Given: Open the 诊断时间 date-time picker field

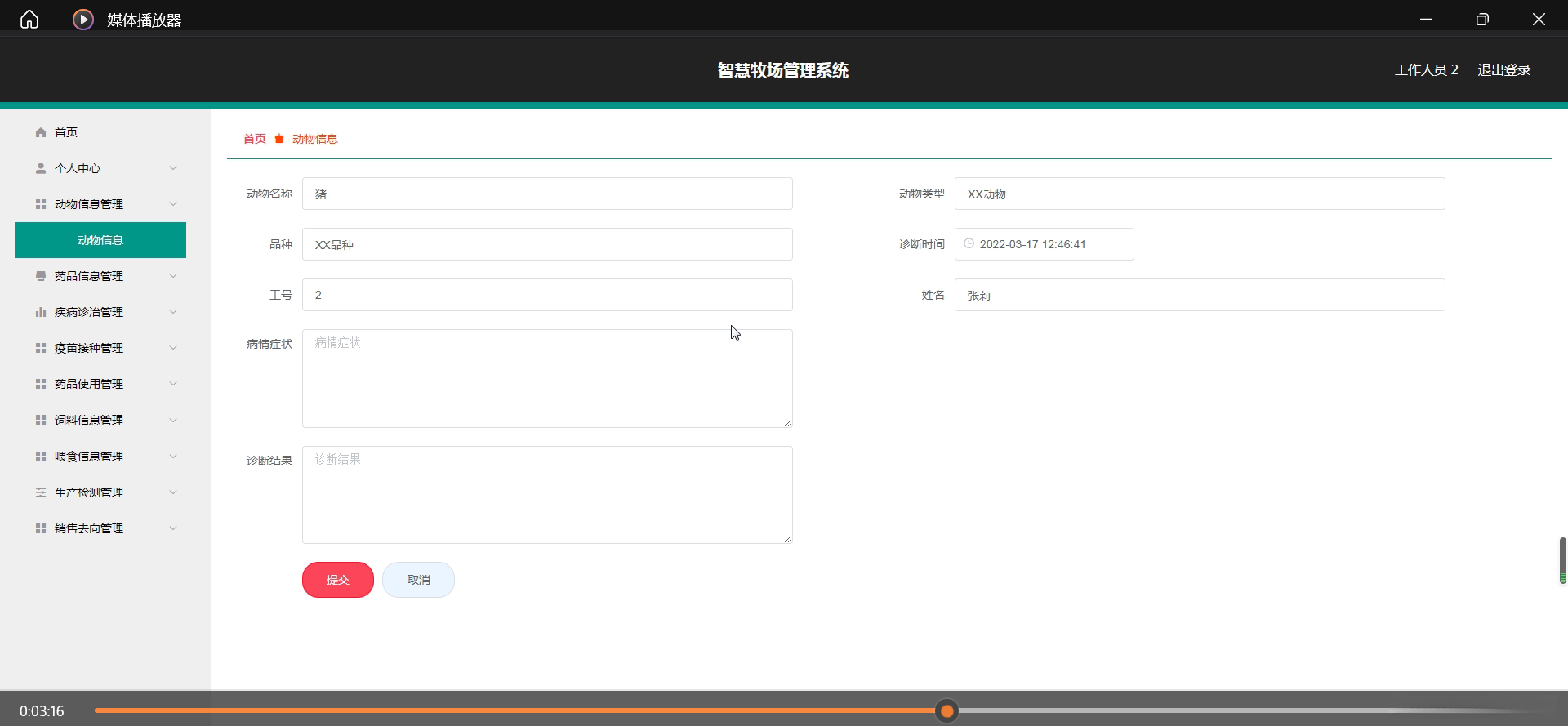Looking at the screenshot, I should point(1045,244).
